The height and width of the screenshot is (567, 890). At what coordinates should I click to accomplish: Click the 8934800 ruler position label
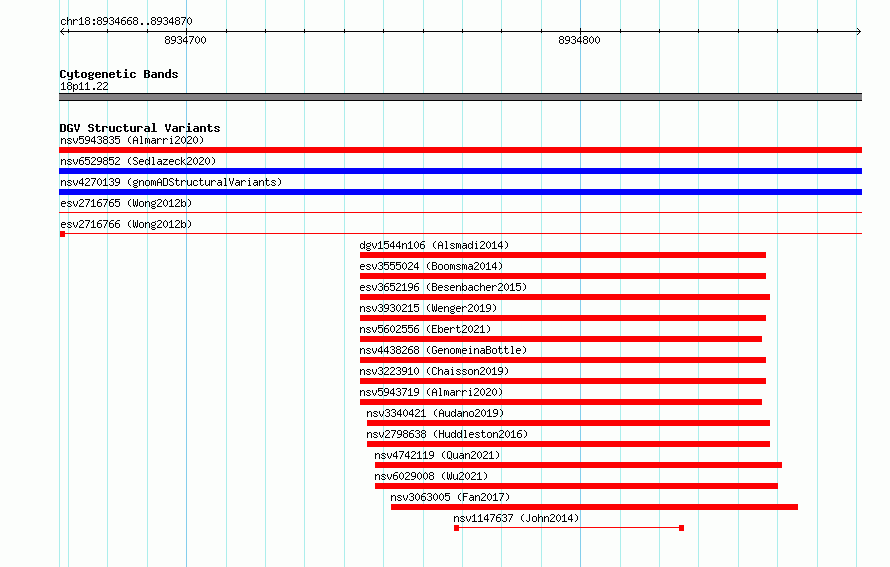click(579, 40)
